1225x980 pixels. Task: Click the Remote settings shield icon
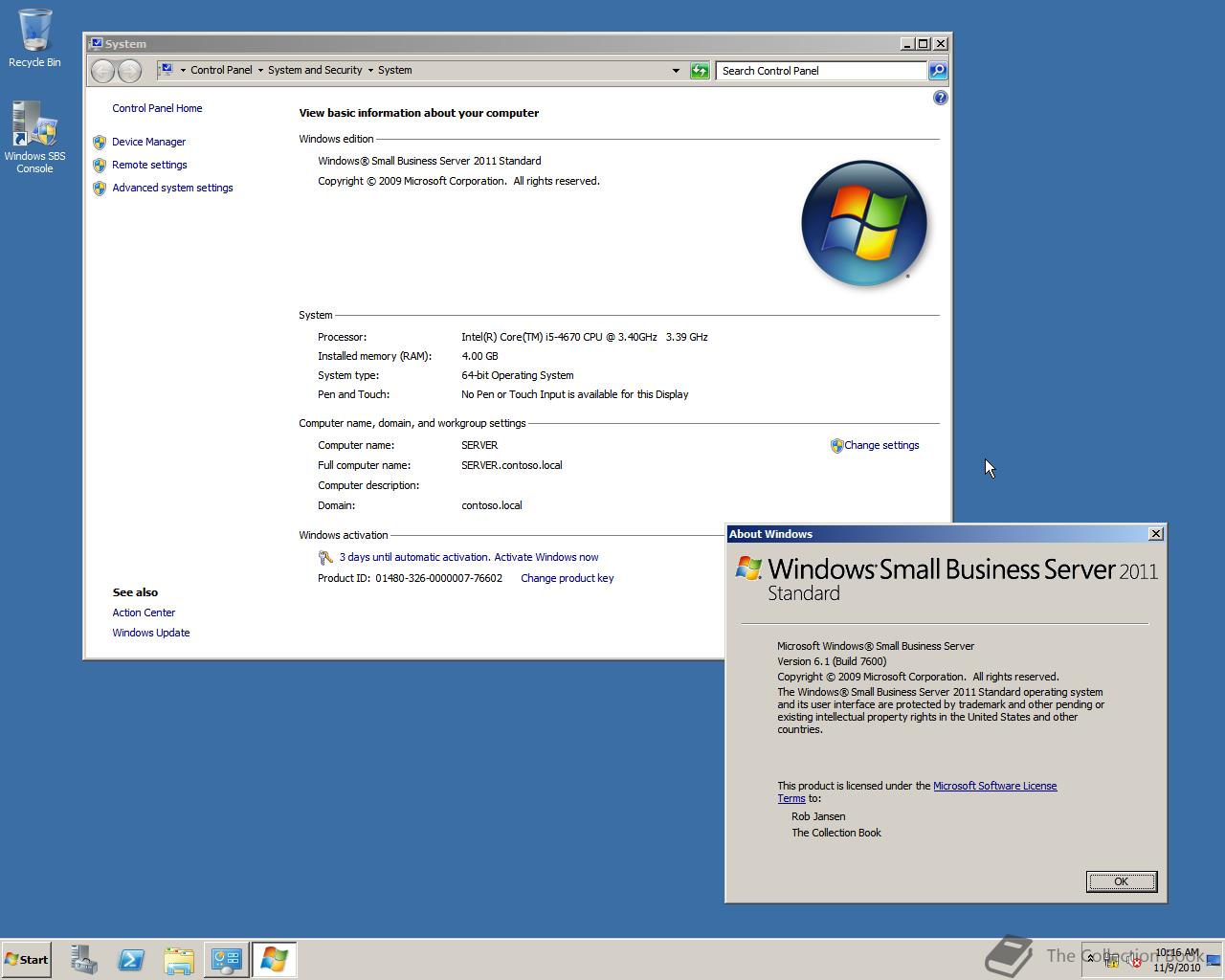(100, 165)
